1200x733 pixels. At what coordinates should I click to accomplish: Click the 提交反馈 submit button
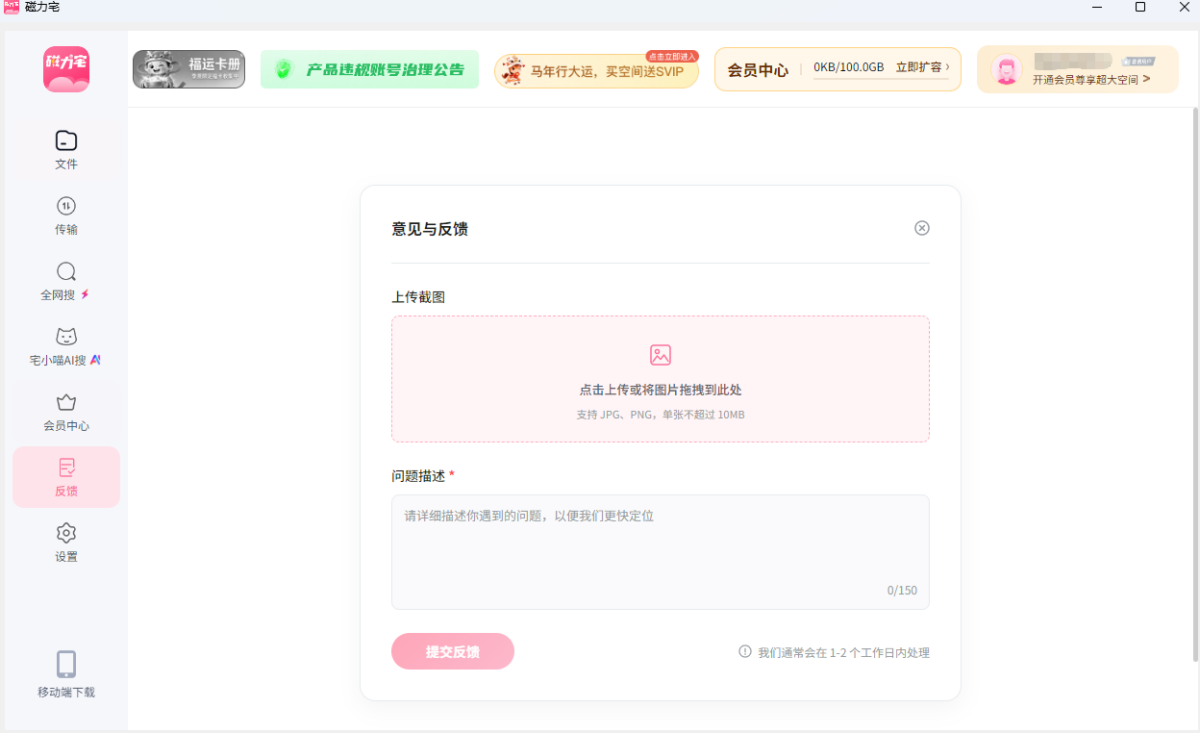[453, 651]
